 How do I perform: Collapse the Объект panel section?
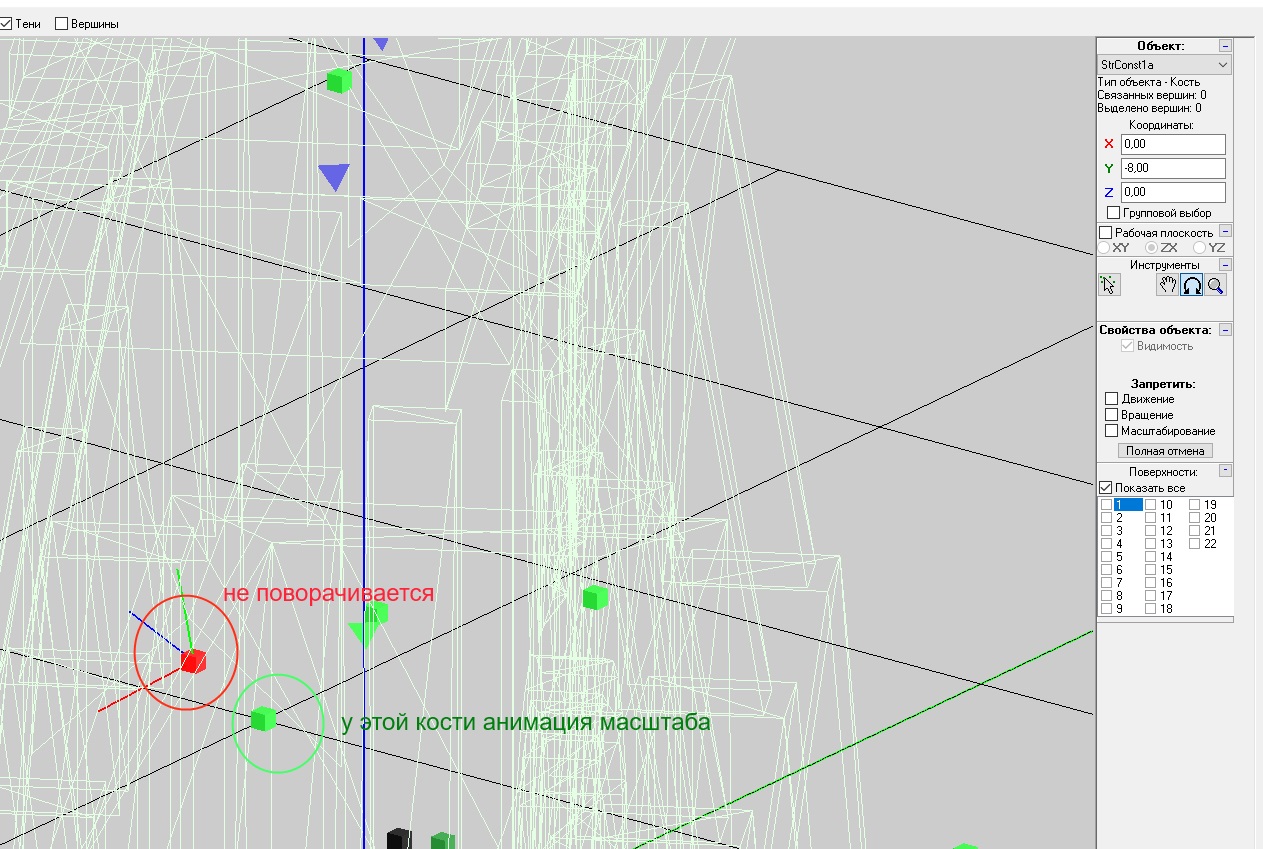pyautogui.click(x=1225, y=46)
